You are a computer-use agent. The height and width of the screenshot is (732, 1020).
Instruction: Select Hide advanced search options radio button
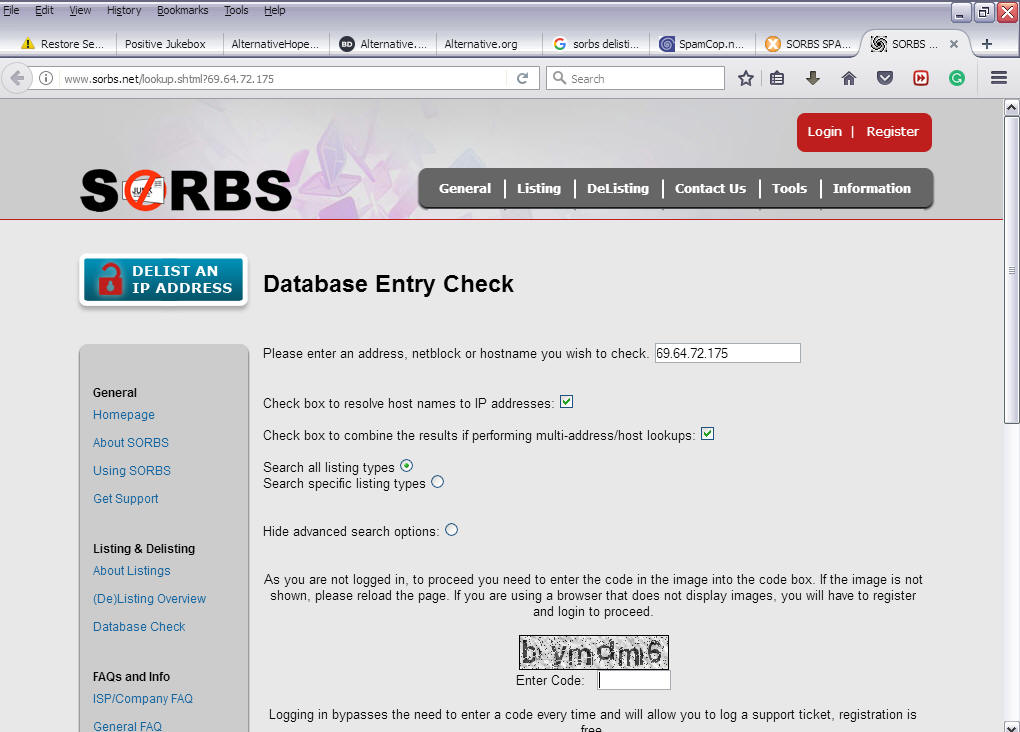click(x=451, y=530)
